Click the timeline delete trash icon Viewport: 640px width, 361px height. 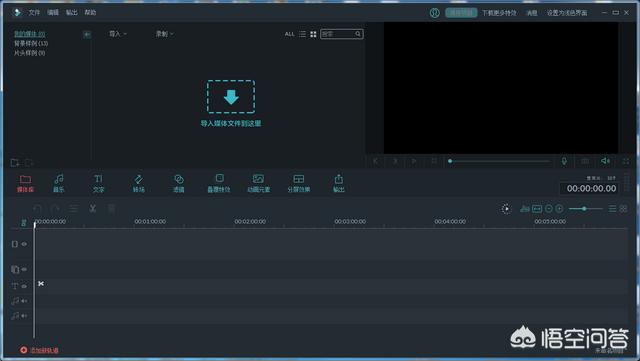click(x=111, y=209)
